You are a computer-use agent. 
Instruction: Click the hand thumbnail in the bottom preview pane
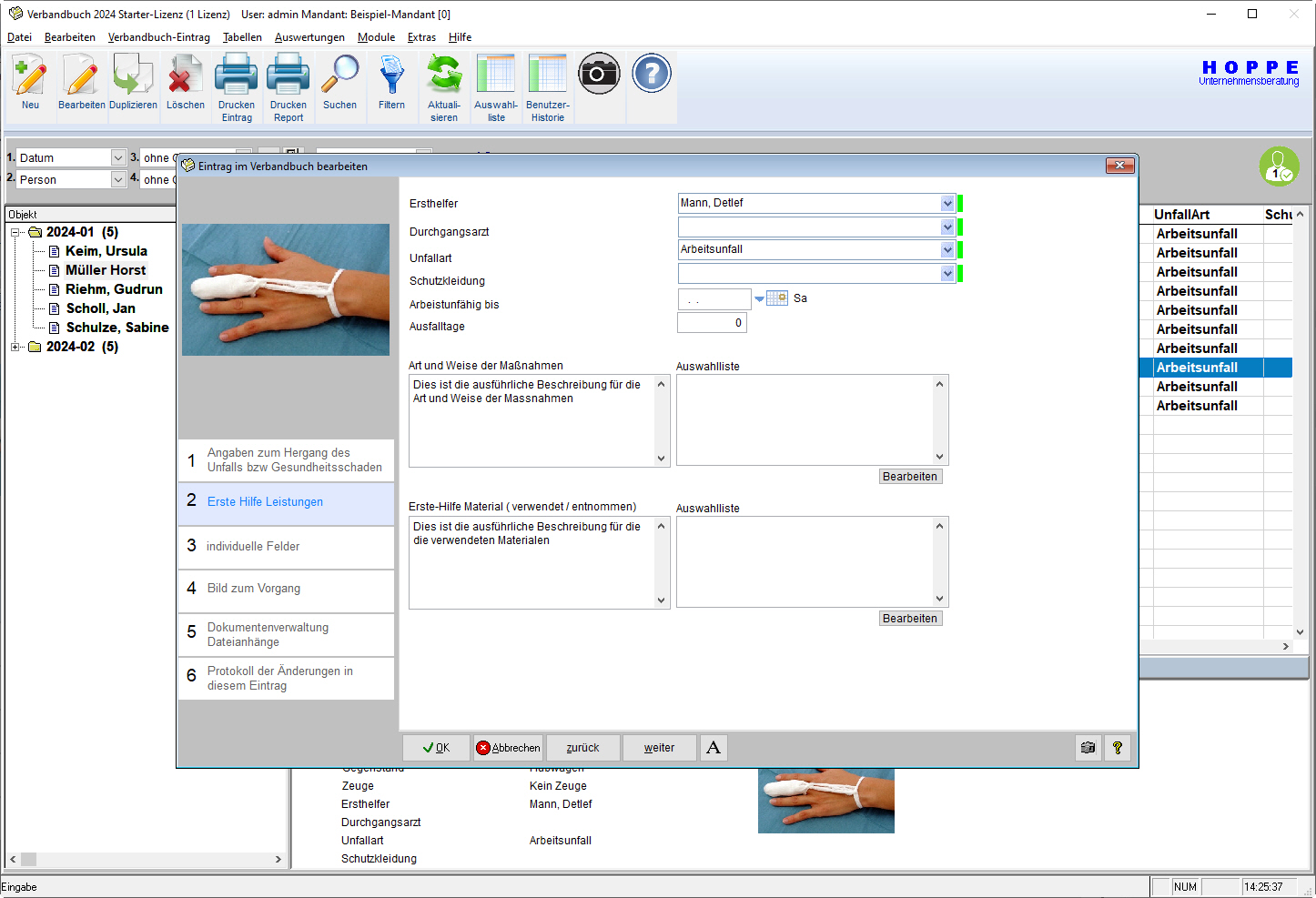(826, 801)
